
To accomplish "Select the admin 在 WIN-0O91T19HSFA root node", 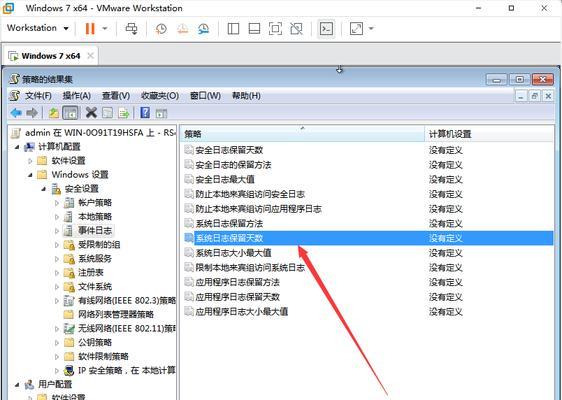I will [x=94, y=133].
